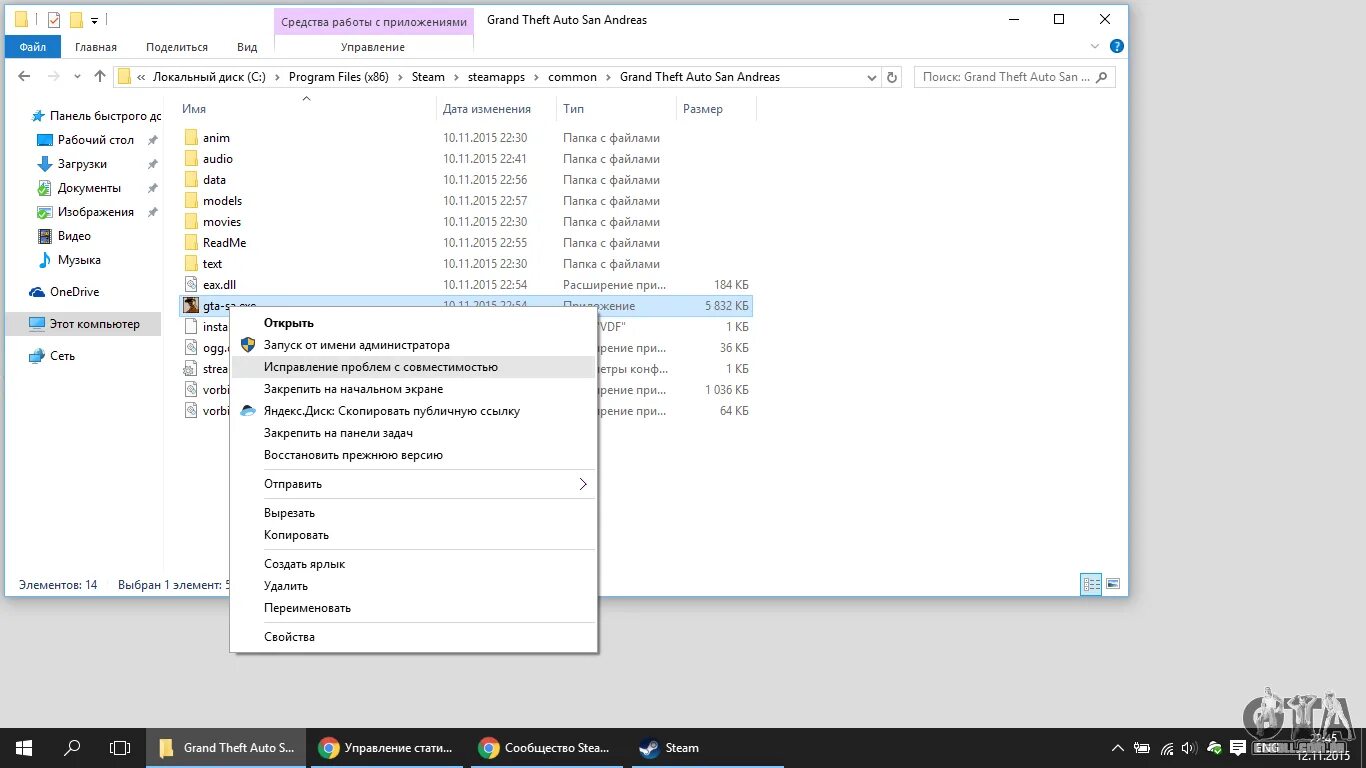Select the movies folder icon
This screenshot has width=1366, height=768.
click(x=191, y=222)
